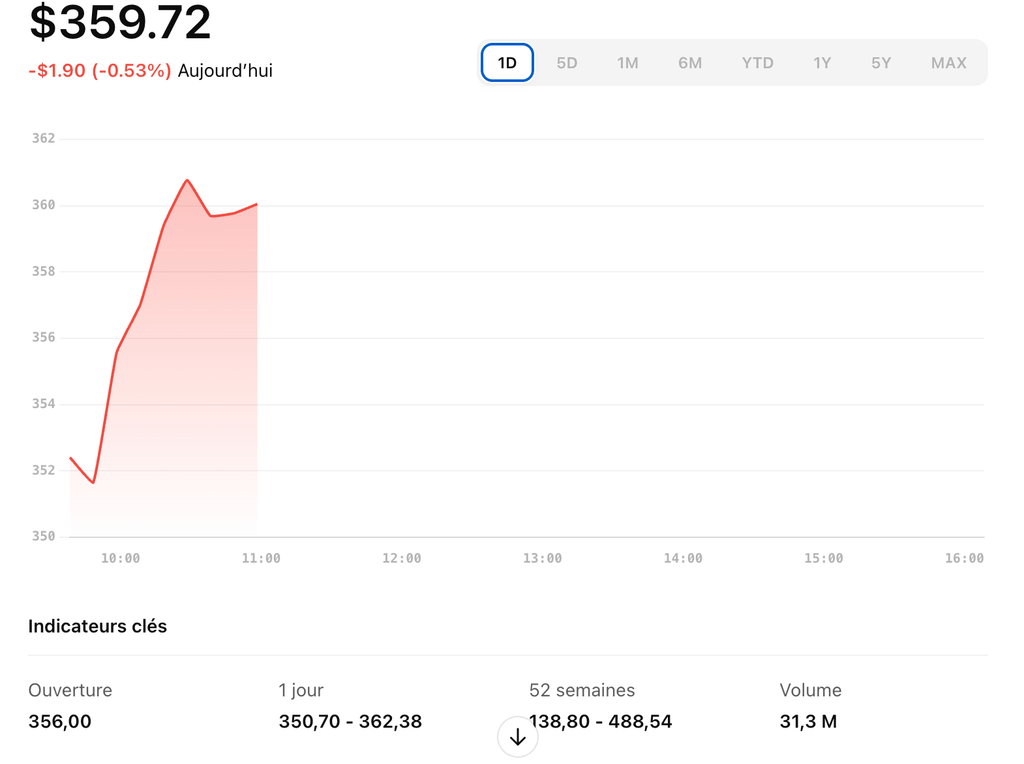The image size is (1024, 764).
Task: Click the chart peak near 10:30
Action: coord(187,180)
